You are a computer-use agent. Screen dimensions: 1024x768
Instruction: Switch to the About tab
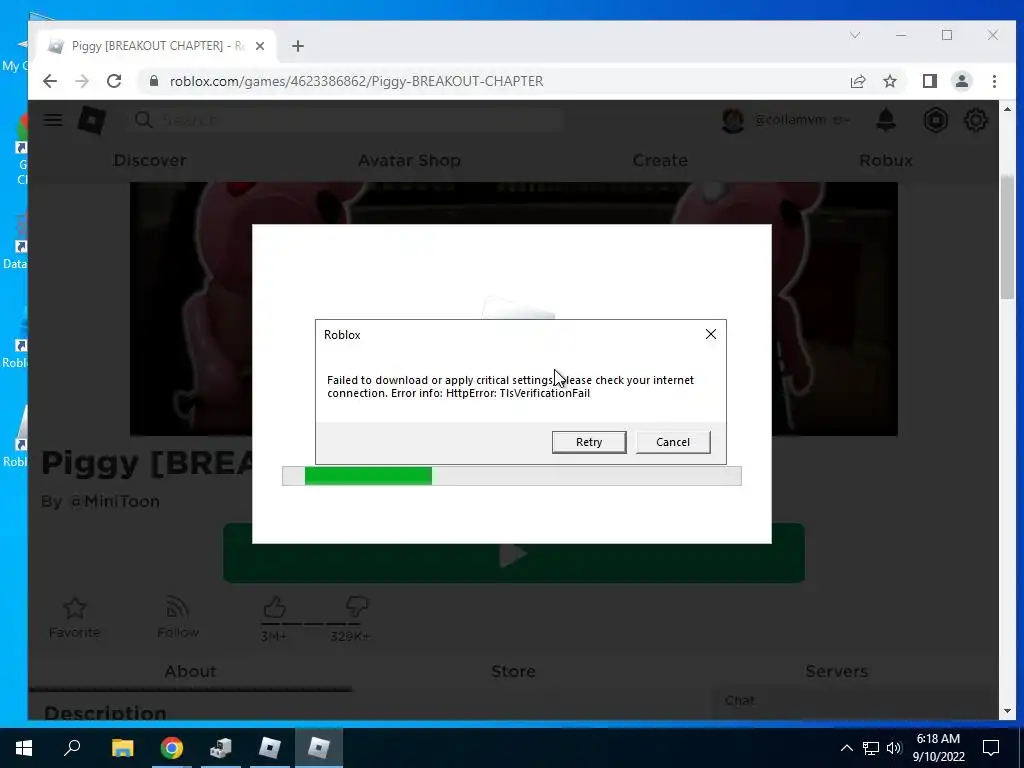(x=190, y=671)
